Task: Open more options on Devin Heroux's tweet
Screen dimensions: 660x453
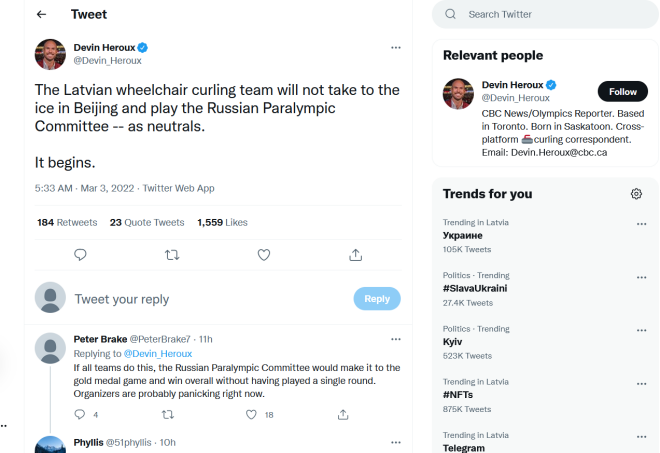Action: pyautogui.click(x=396, y=47)
